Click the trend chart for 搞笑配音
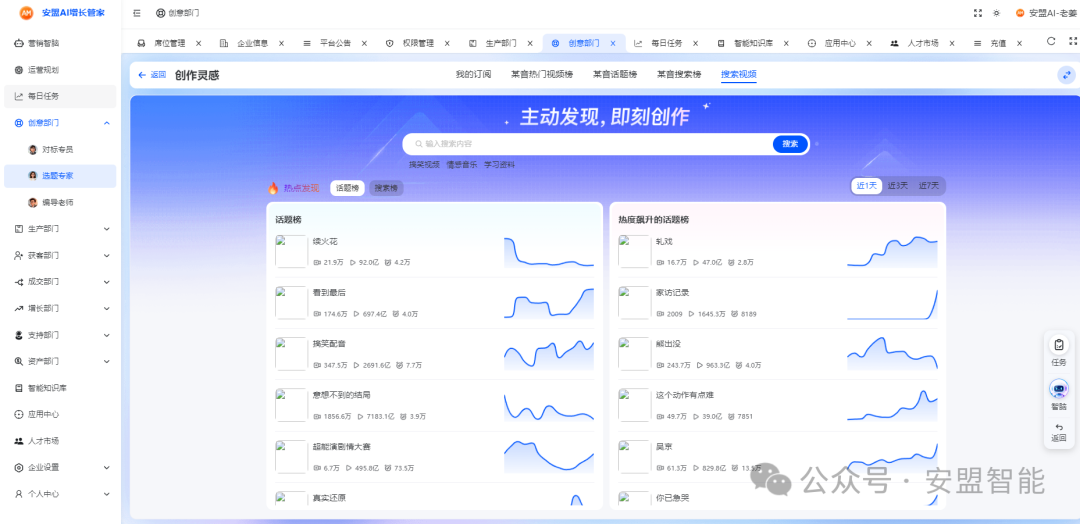Viewport: 1080px width, 524px height. pos(549,354)
